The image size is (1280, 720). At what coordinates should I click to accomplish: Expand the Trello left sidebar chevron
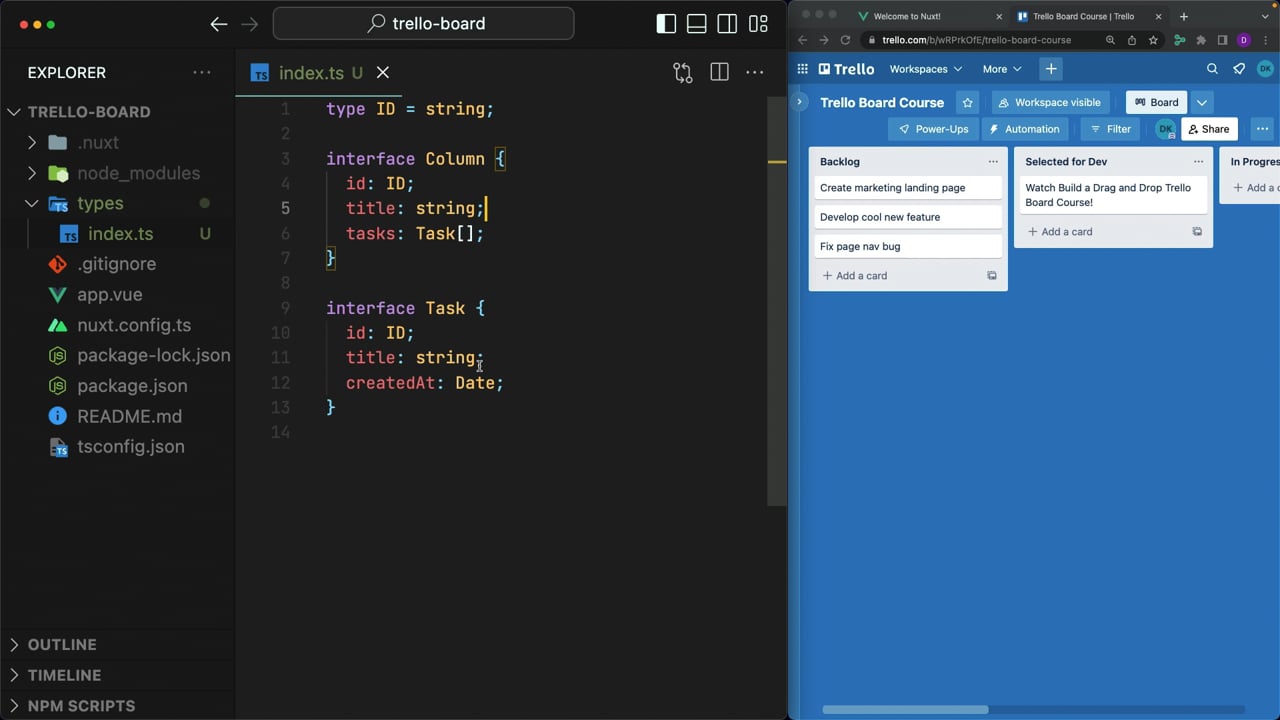point(800,102)
